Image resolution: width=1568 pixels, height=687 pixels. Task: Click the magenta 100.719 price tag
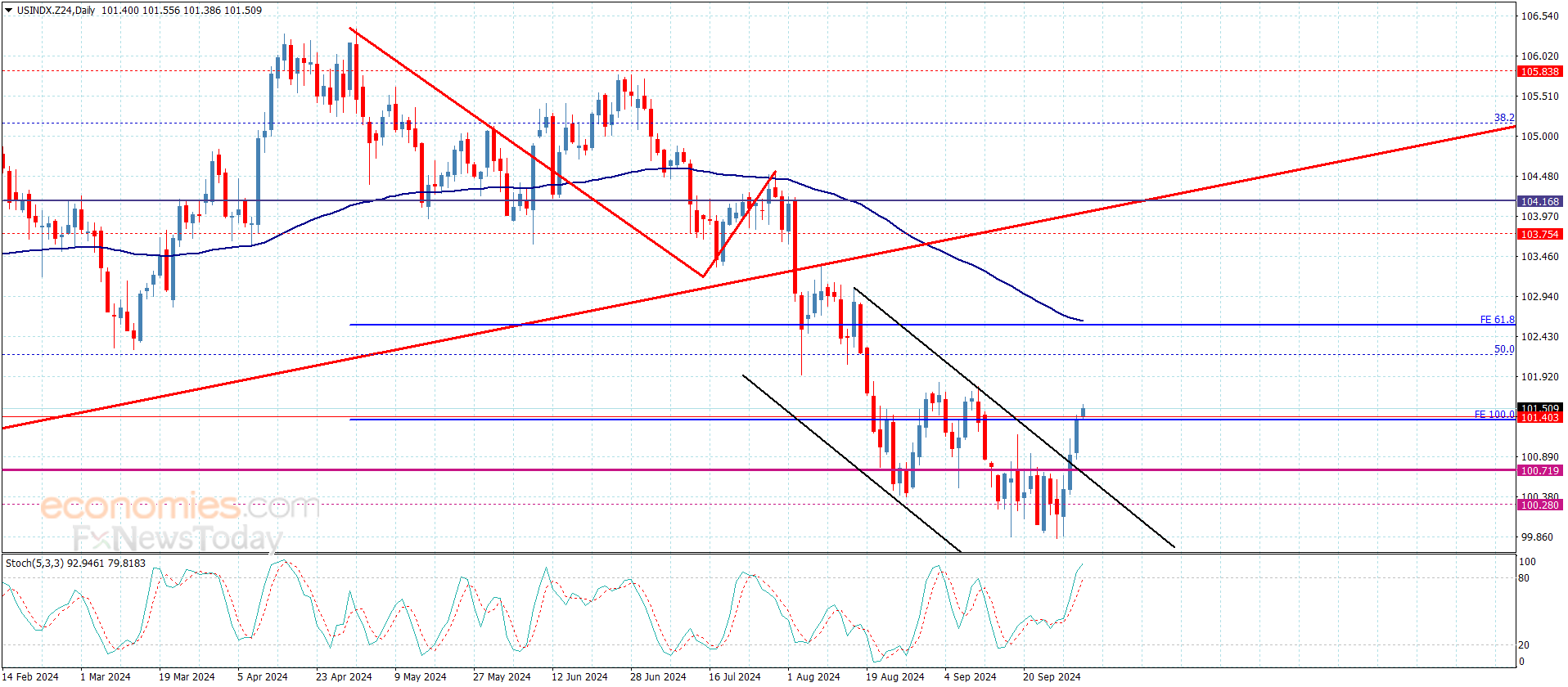click(1539, 470)
